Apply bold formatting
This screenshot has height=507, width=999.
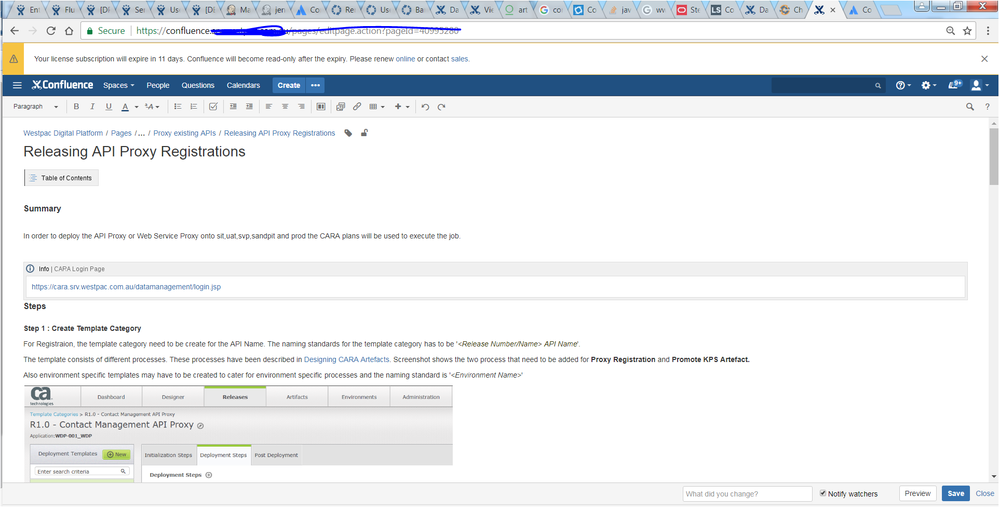(76, 107)
